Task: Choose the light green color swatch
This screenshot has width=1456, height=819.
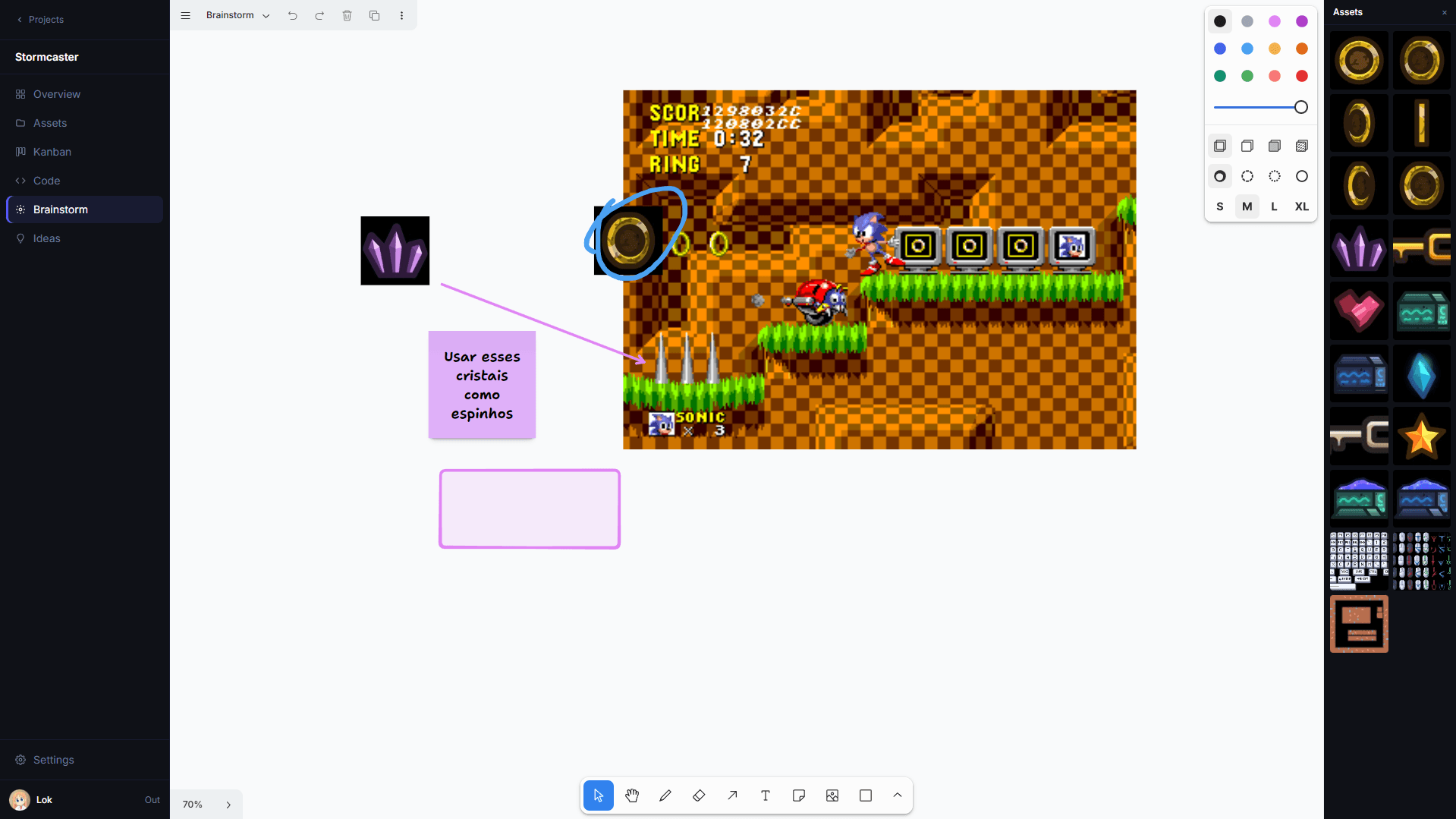Action: [1247, 76]
